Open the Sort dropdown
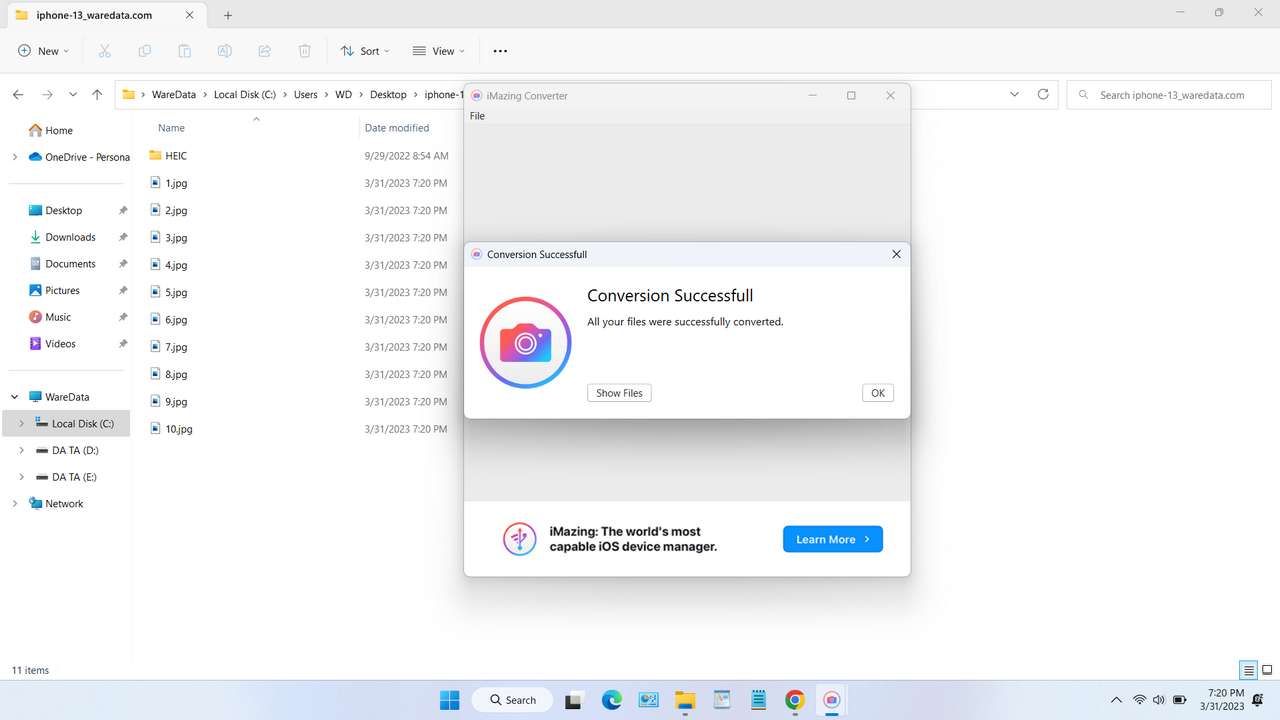This screenshot has height=720, width=1280. coord(365,50)
